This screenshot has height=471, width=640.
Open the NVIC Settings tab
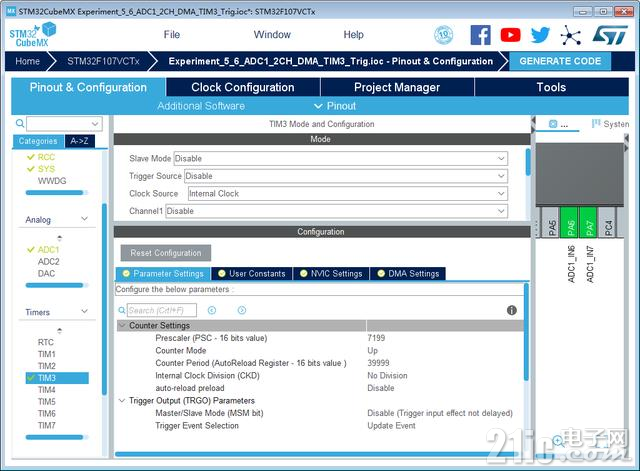tap(331, 273)
